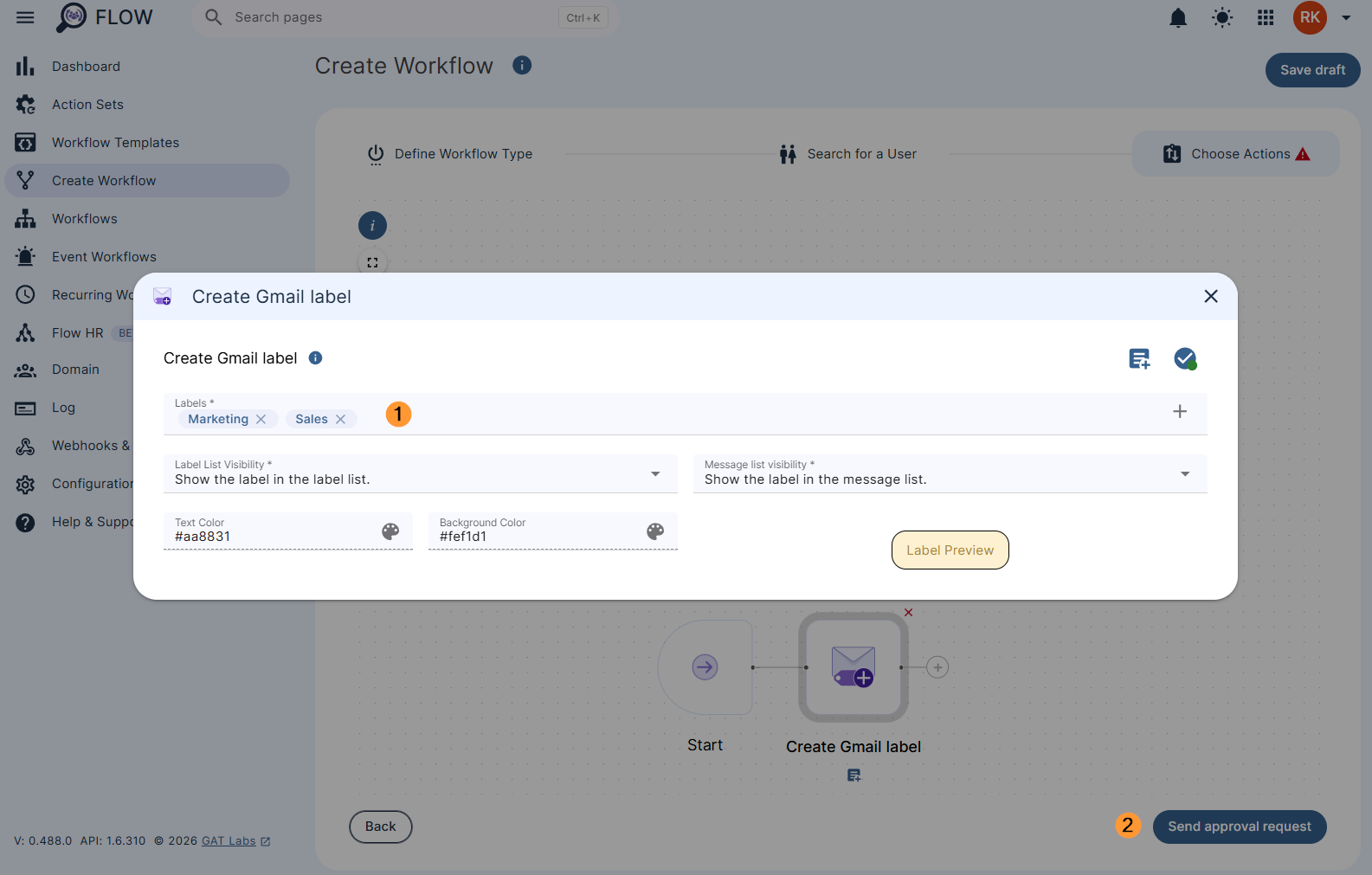Click the Log icon
Image resolution: width=1372 pixels, height=875 pixels.
(x=25, y=408)
